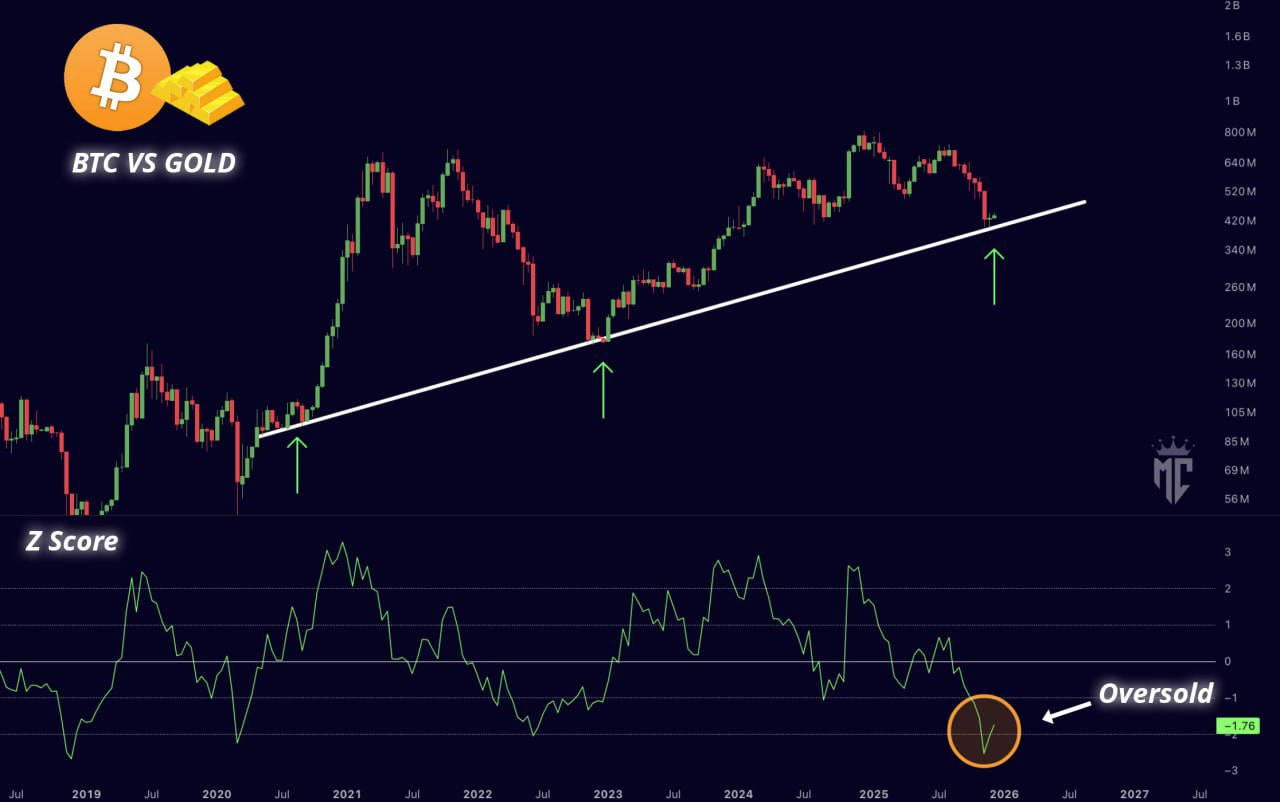Click the 2019 label on the time axis
Screen dimensions: 1280x802
(x=86, y=793)
